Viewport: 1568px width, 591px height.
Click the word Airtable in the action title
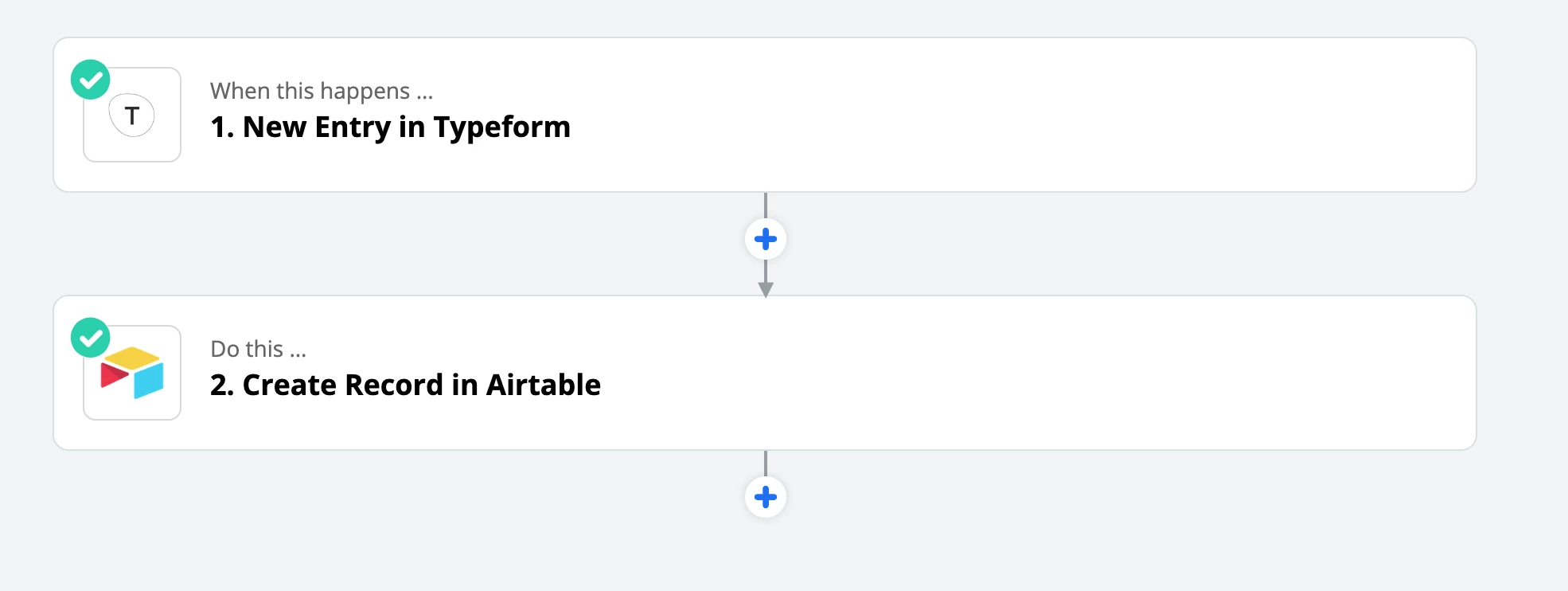point(544,386)
